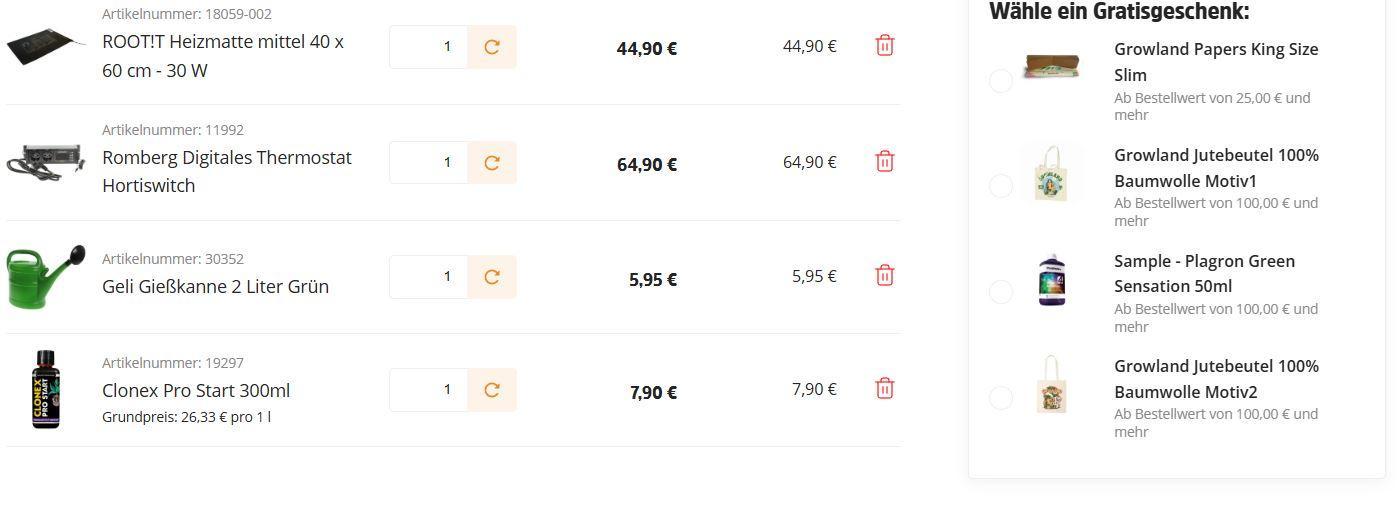Delete ROOT!T Heizmatte from cart
Screen dimensions: 1399x507
point(884,46)
